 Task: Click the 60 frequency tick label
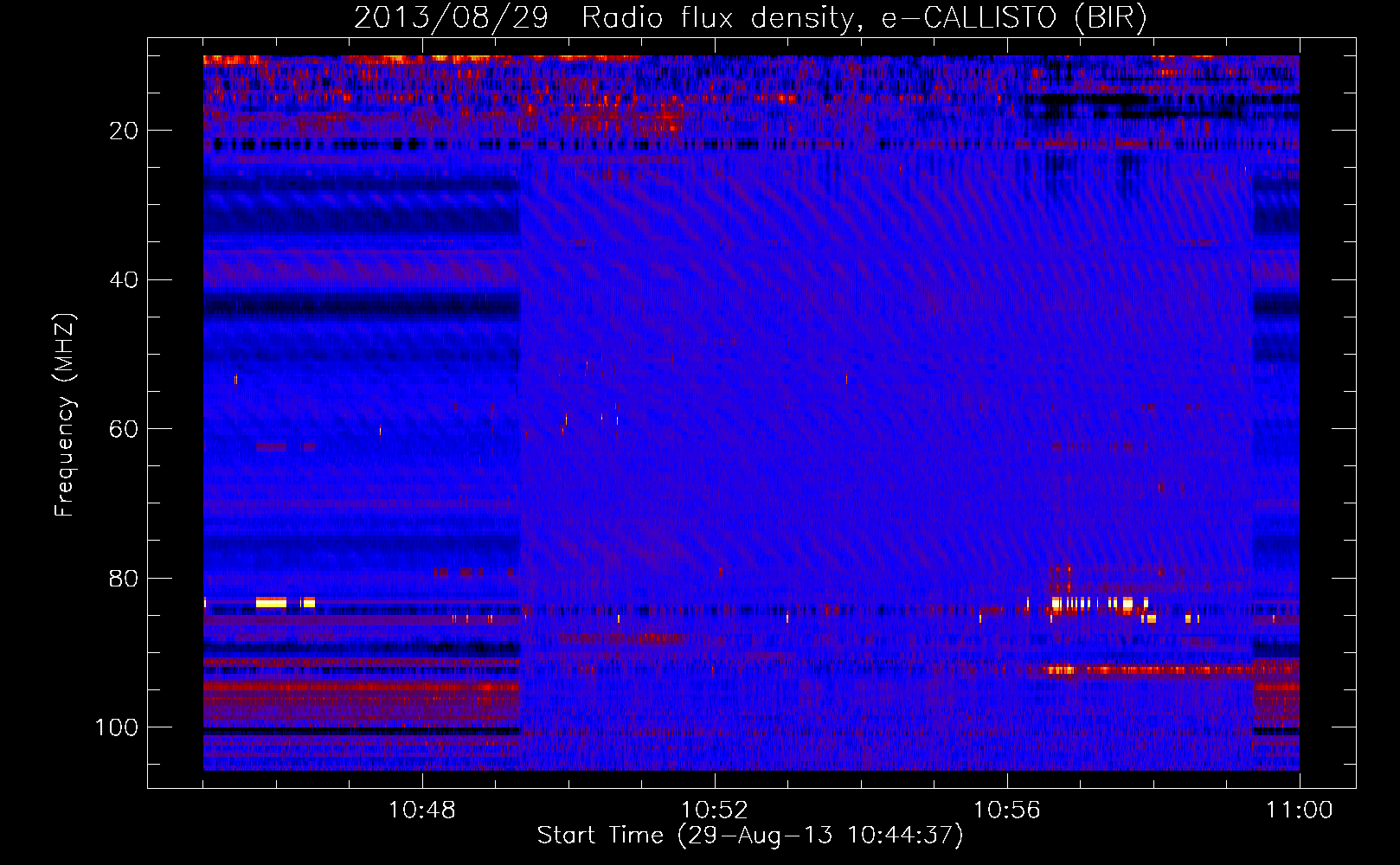pos(125,429)
